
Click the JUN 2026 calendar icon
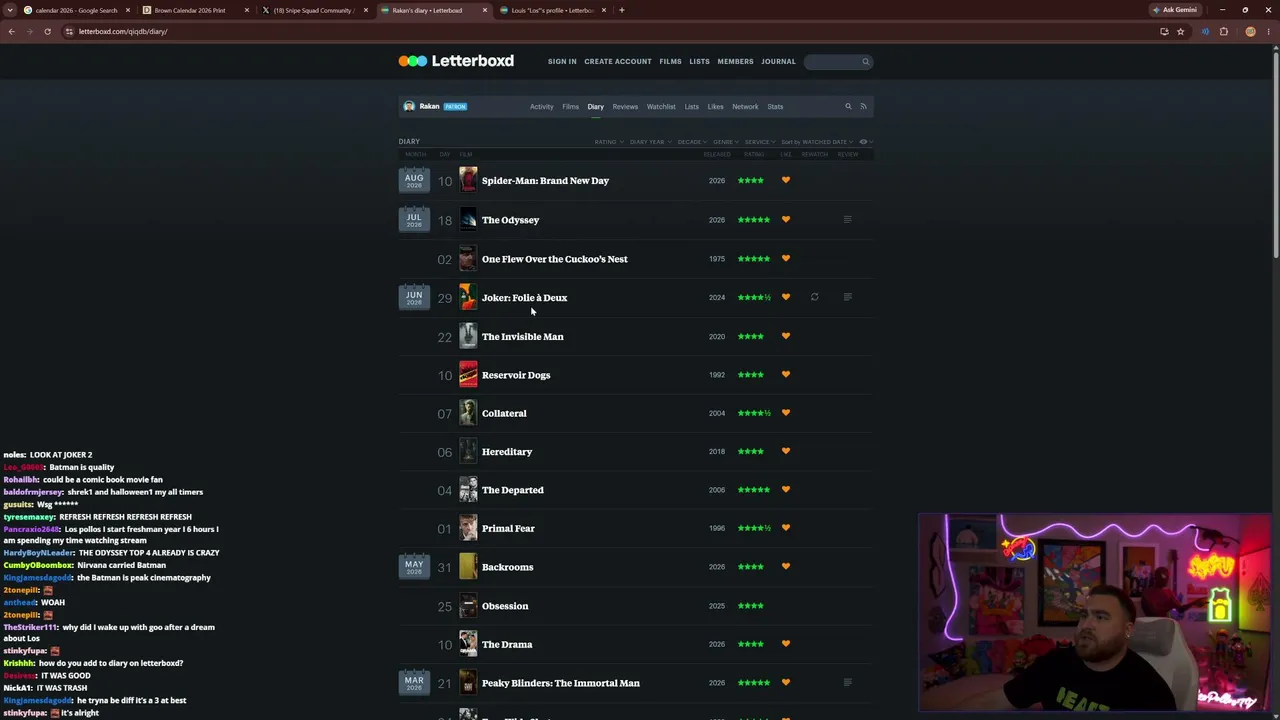414,297
